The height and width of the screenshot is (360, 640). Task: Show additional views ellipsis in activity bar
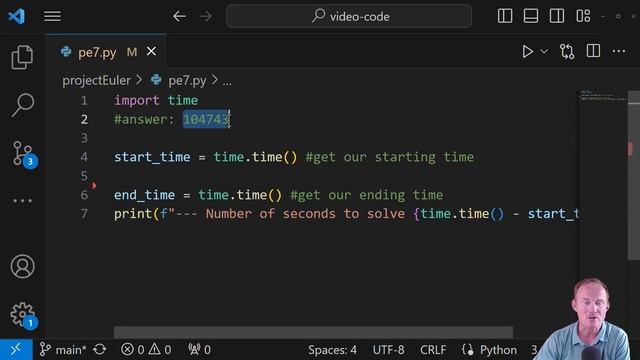tap(22, 201)
